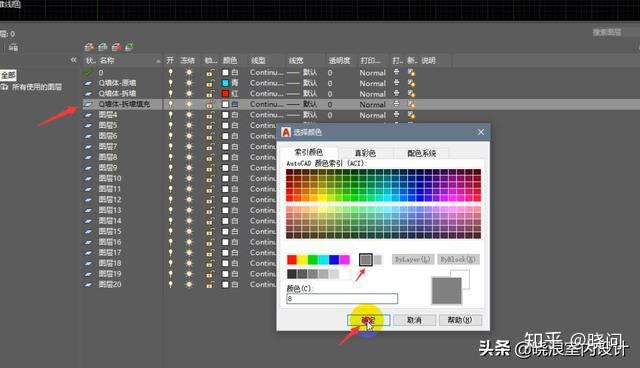Open color swatch of layer Q墙体-原墙
This screenshot has width=640, height=368.
pos(225,83)
